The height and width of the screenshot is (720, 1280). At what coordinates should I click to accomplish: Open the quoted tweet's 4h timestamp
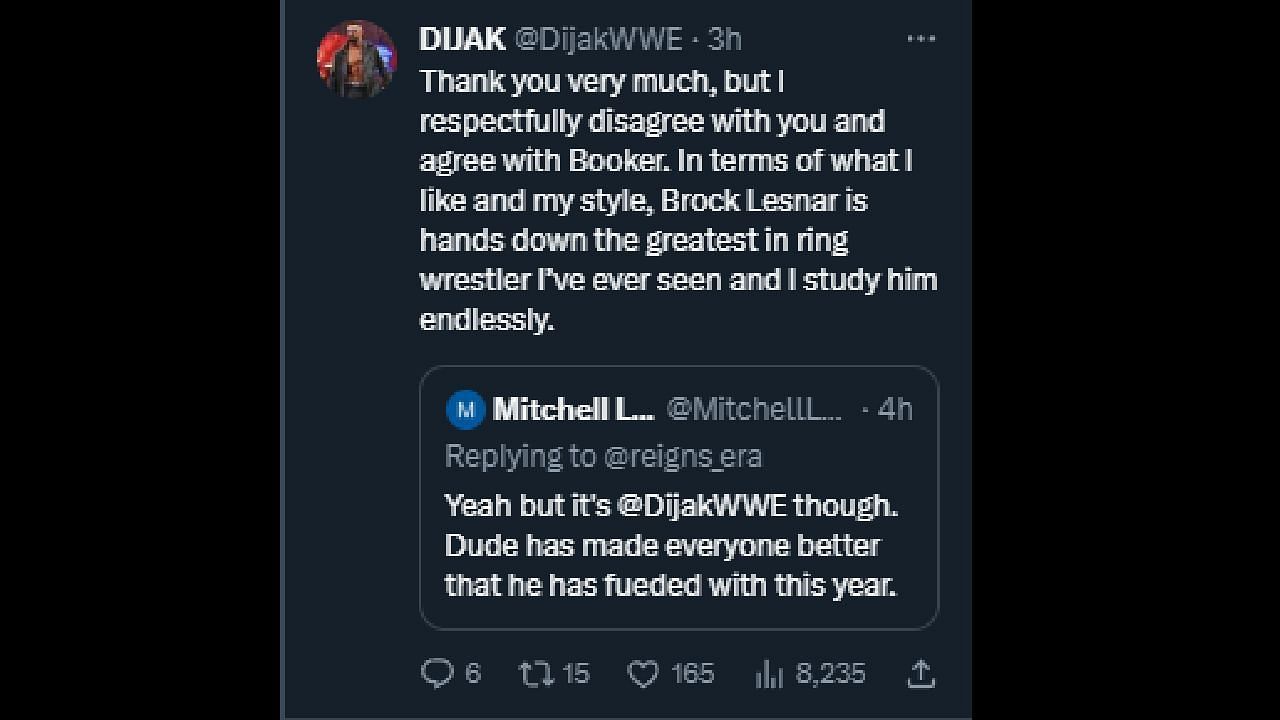click(894, 409)
